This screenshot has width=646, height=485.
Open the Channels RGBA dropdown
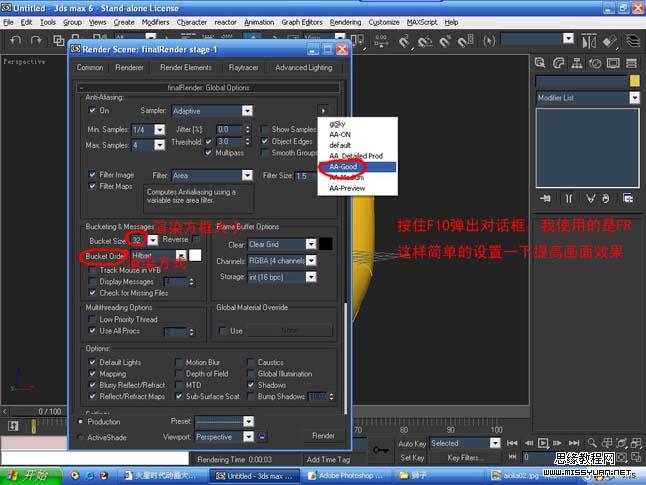(282, 260)
